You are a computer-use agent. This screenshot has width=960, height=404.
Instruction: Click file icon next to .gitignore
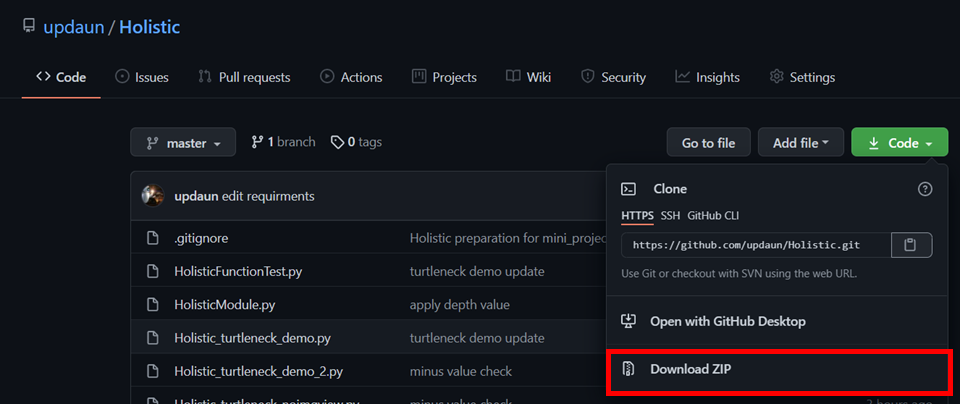(x=153, y=238)
